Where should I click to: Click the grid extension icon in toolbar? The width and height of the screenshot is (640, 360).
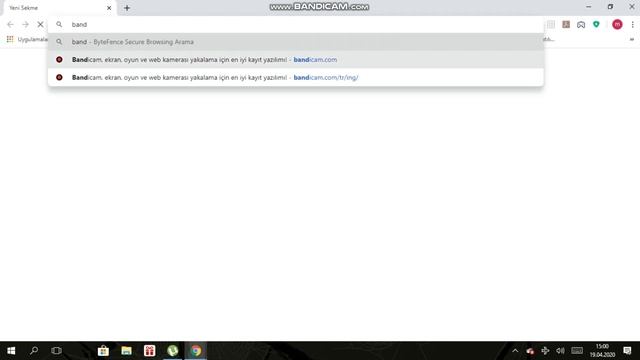click(551, 24)
